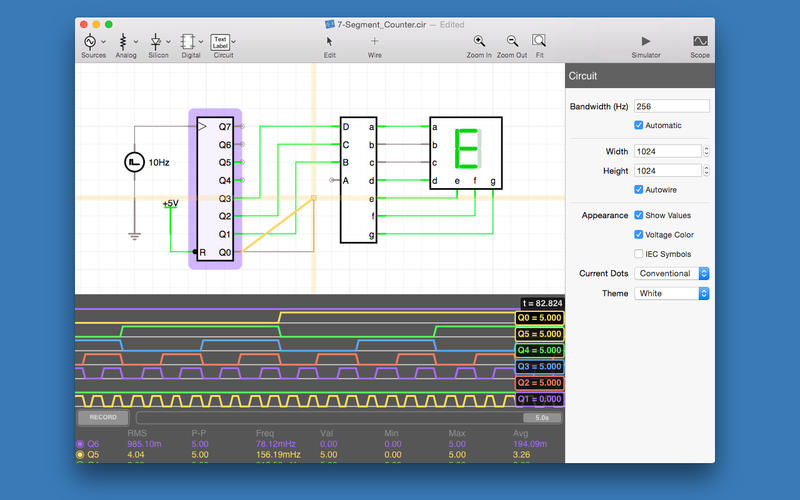Toggle the Voltage Color checkbox

coord(639,235)
